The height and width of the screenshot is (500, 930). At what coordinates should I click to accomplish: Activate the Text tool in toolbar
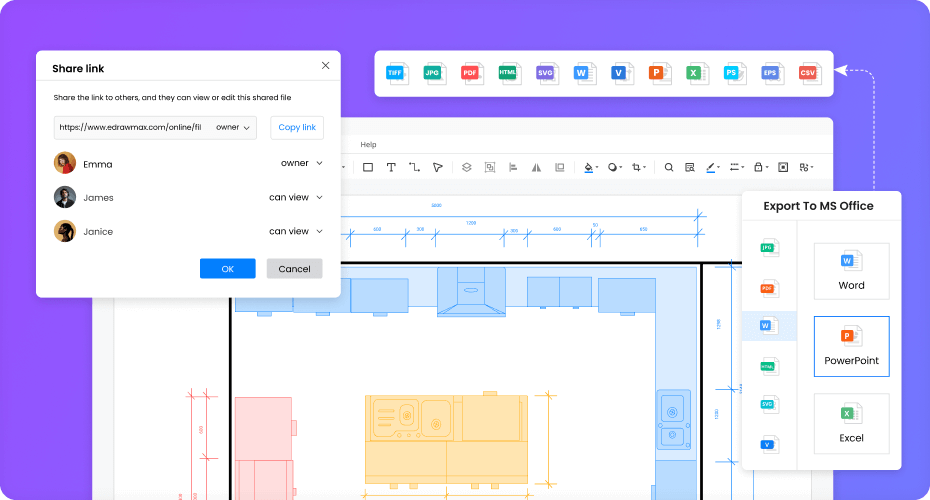[391, 167]
